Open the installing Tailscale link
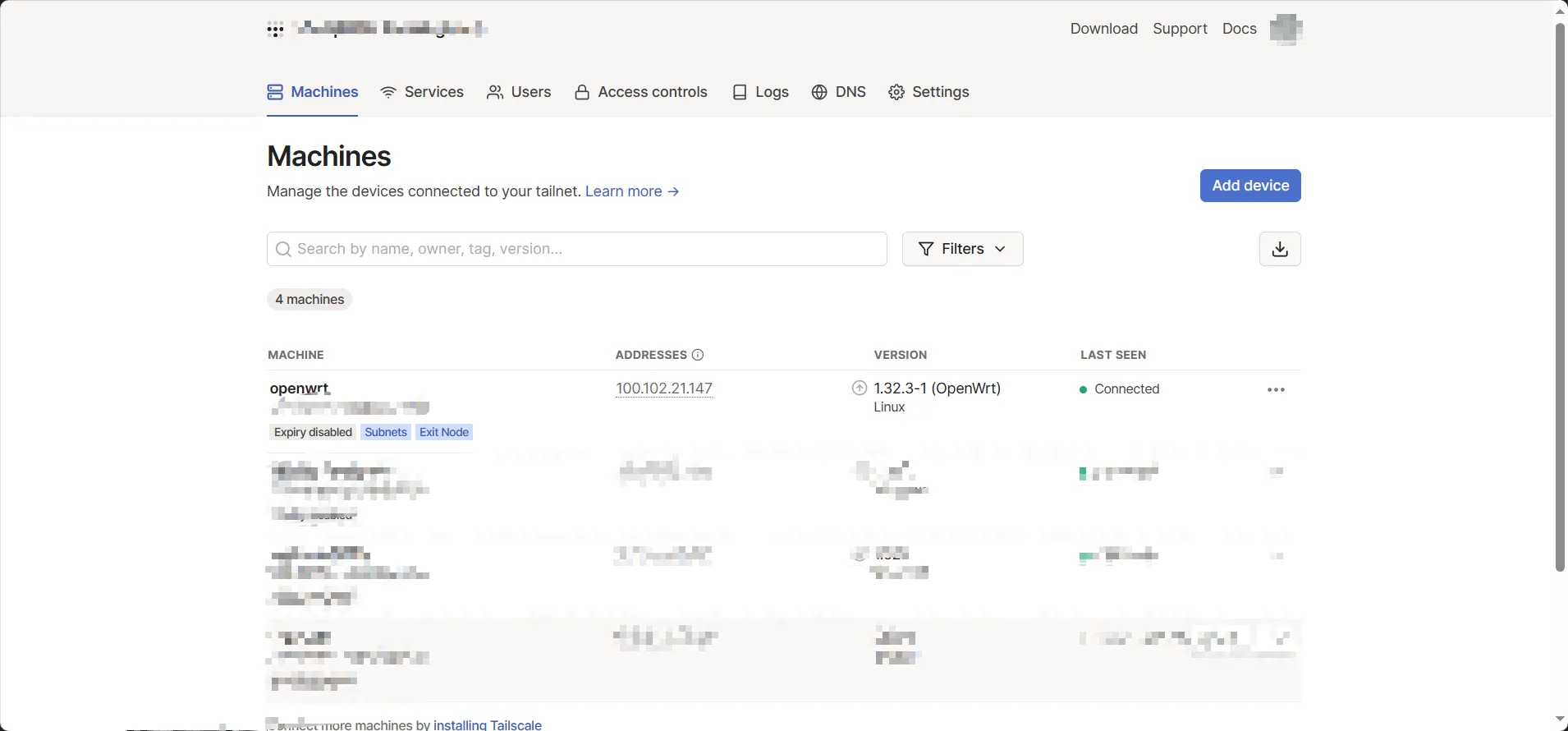This screenshot has width=1568, height=731. pos(487,724)
